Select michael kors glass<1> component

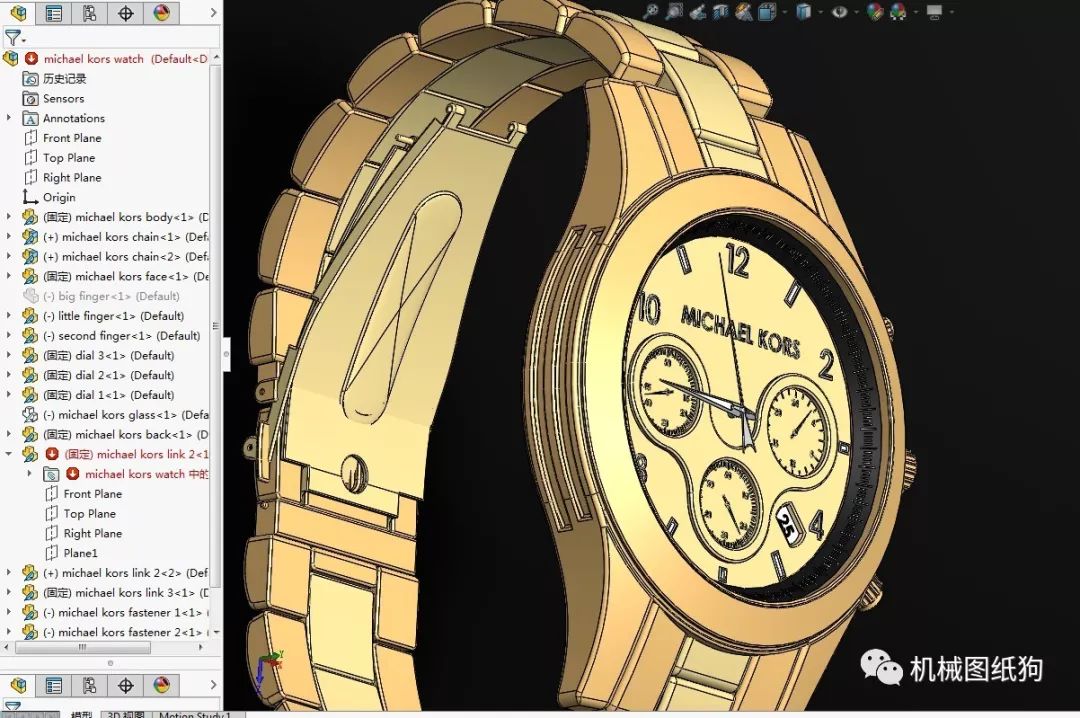115,415
